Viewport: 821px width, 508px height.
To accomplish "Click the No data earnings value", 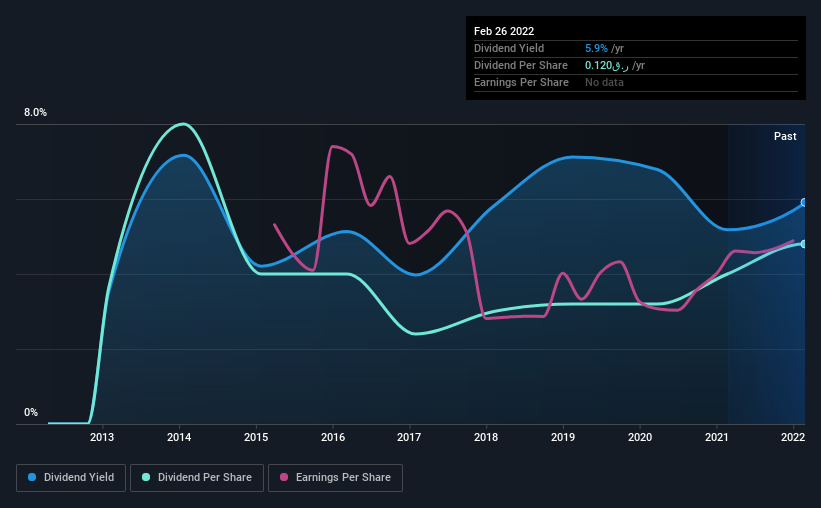I will click(x=604, y=82).
